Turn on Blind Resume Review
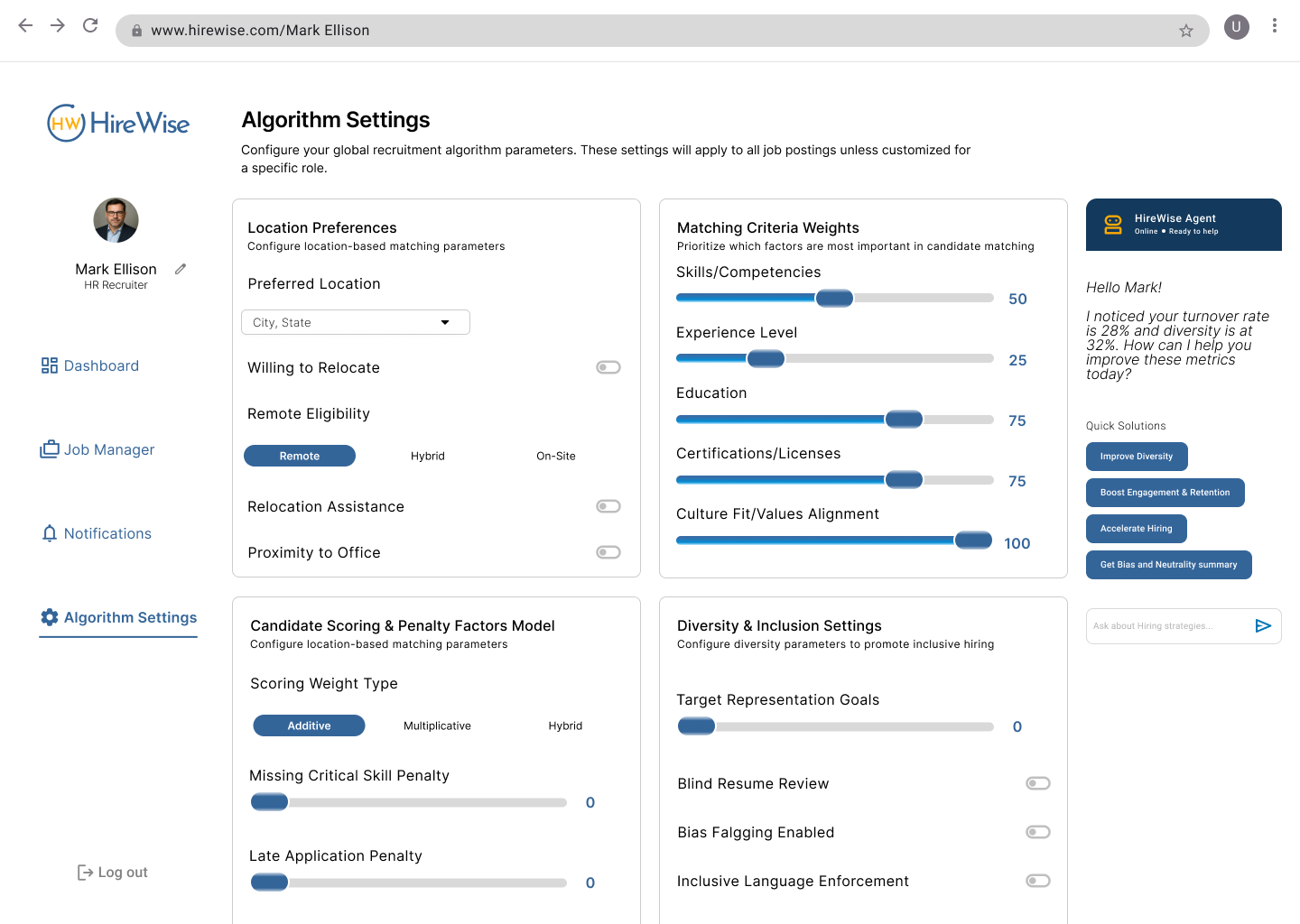This screenshot has width=1300, height=924. 1037,783
